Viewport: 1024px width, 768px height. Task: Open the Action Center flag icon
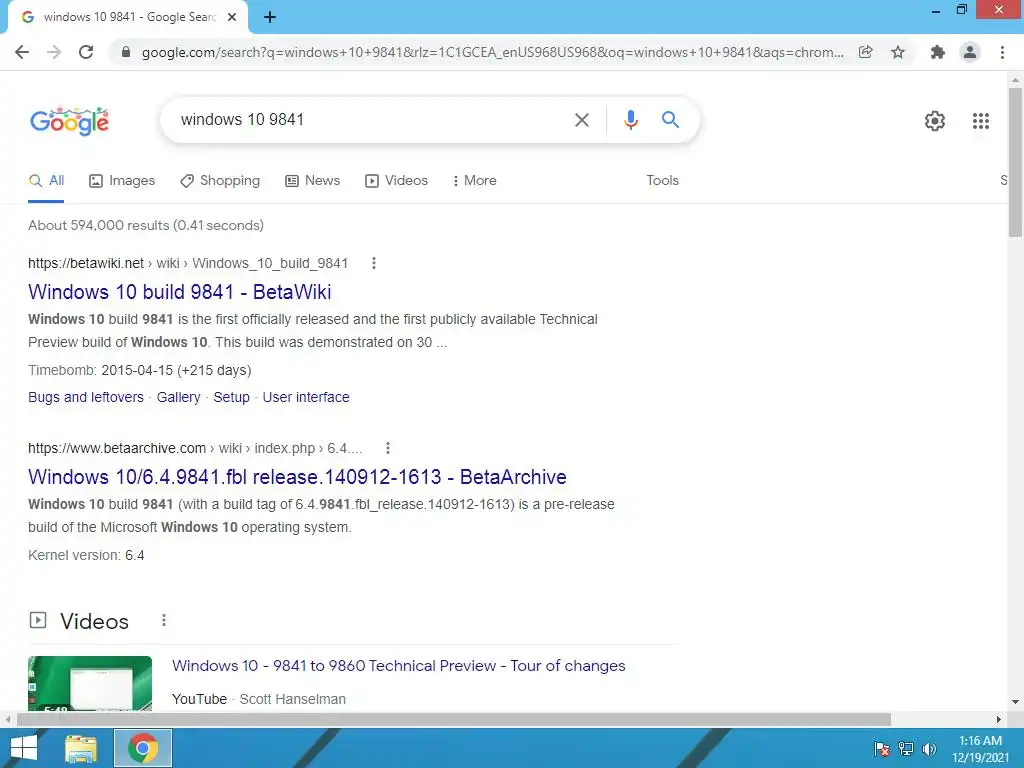point(882,749)
